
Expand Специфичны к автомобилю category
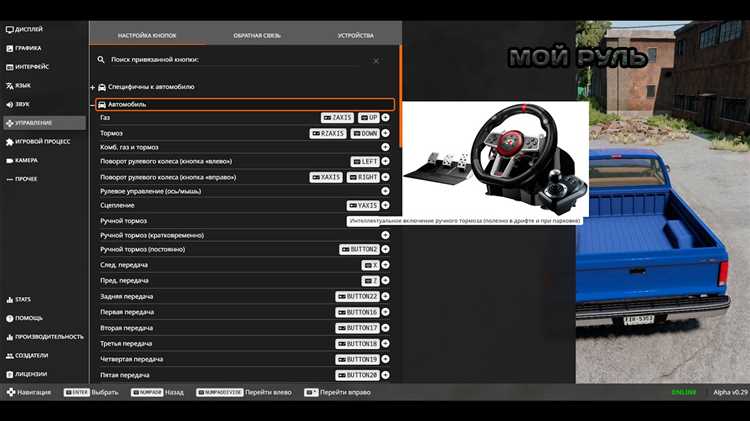coord(146,87)
